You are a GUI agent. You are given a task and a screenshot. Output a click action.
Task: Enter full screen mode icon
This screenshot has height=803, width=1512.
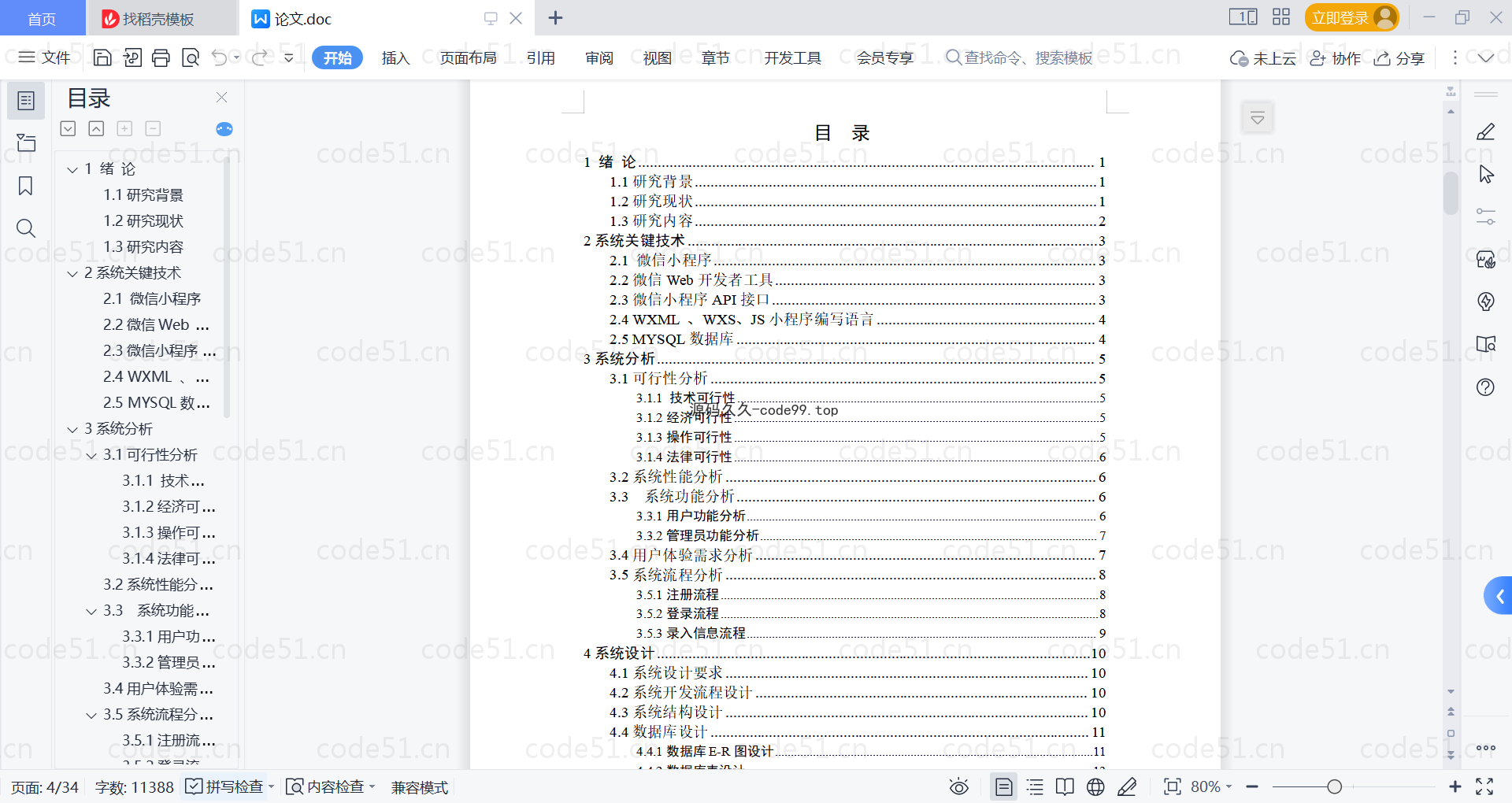coord(1484,786)
